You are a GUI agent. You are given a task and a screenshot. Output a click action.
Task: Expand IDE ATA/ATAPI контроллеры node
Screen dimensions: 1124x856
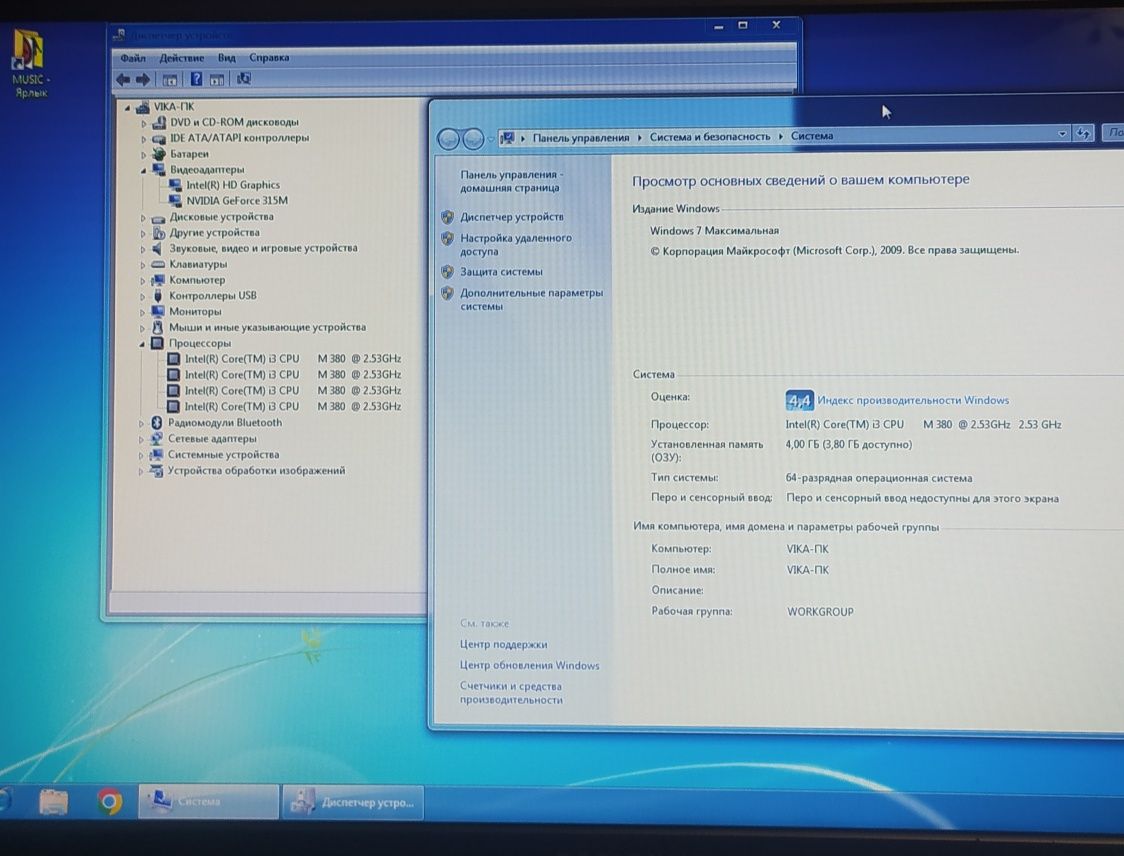(144, 139)
